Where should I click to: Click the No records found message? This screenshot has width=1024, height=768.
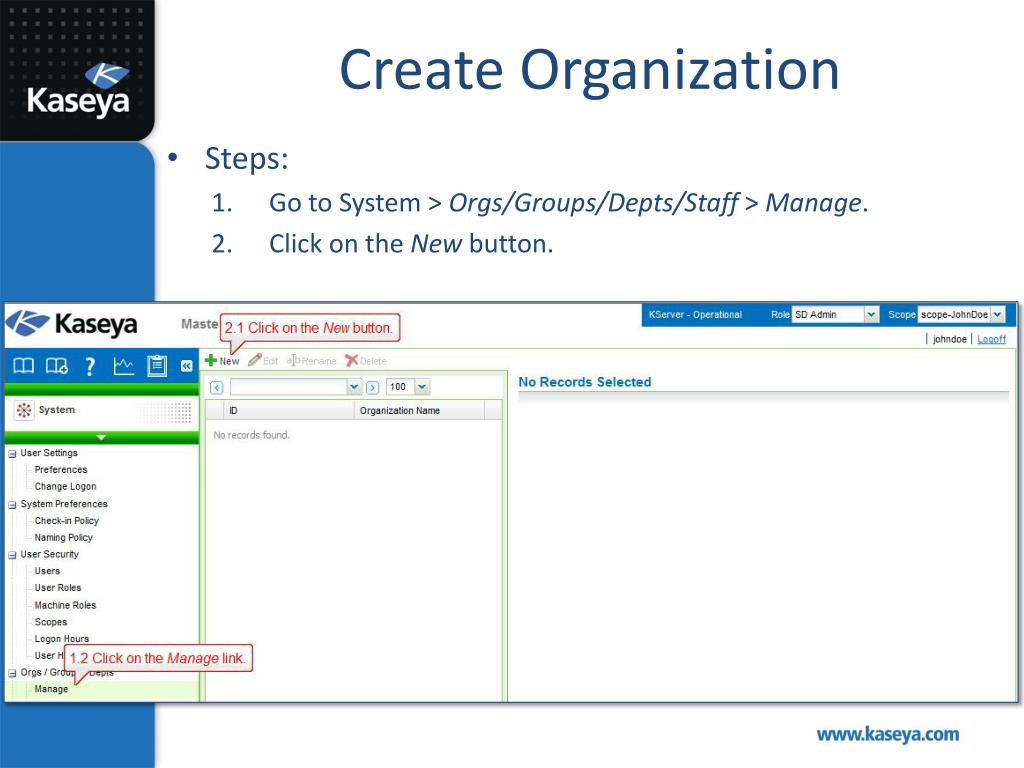coord(251,435)
